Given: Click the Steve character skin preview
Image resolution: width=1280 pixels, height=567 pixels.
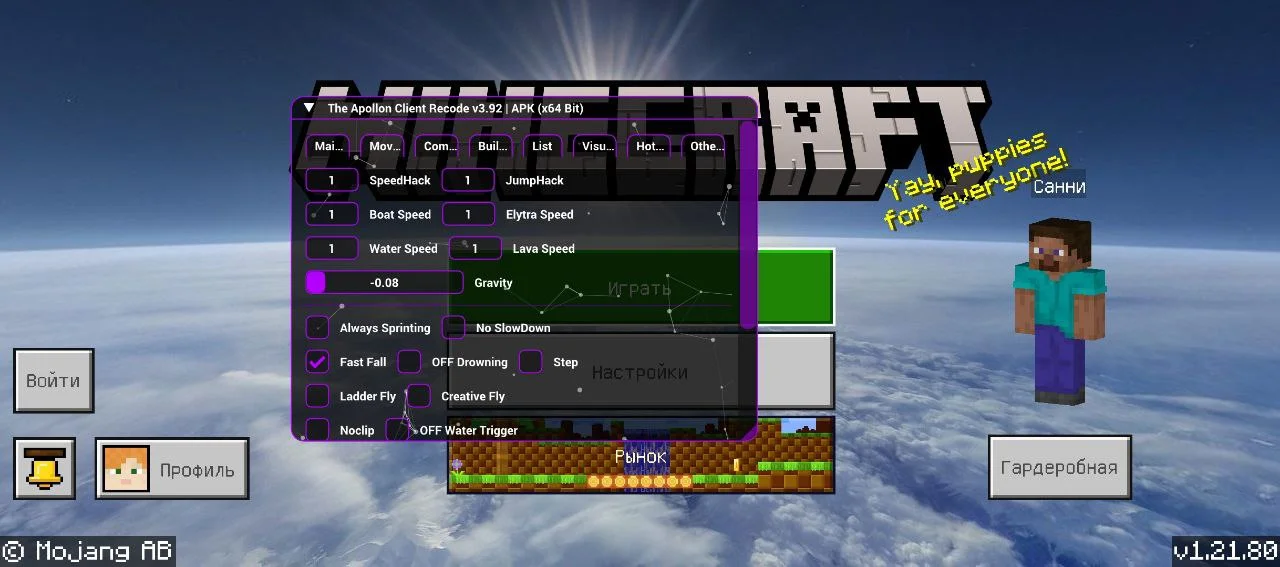Looking at the screenshot, I should pyautogui.click(x=1059, y=310).
